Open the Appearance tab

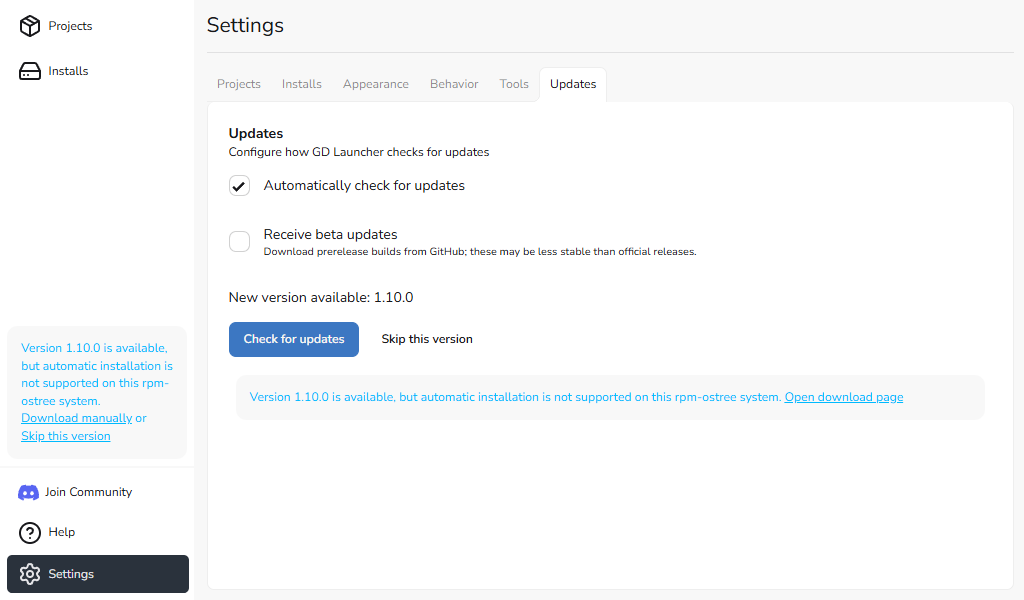click(376, 84)
